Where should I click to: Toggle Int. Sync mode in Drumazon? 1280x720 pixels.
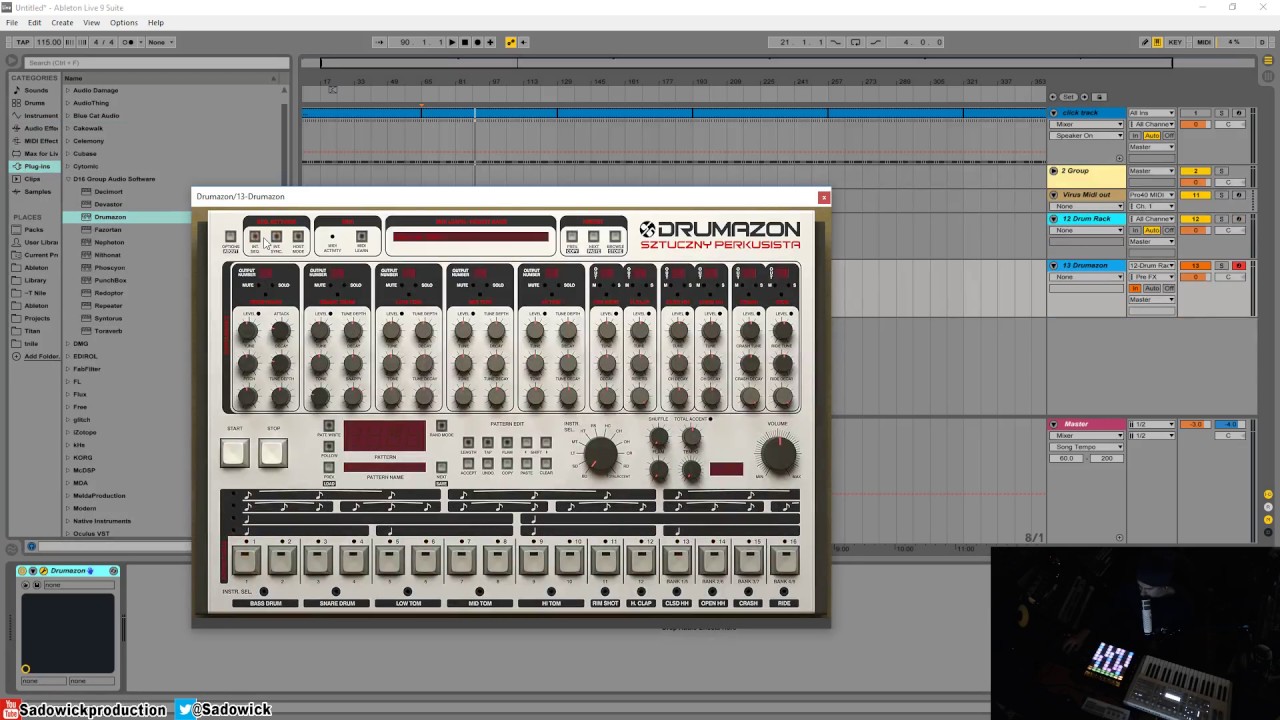[276, 237]
